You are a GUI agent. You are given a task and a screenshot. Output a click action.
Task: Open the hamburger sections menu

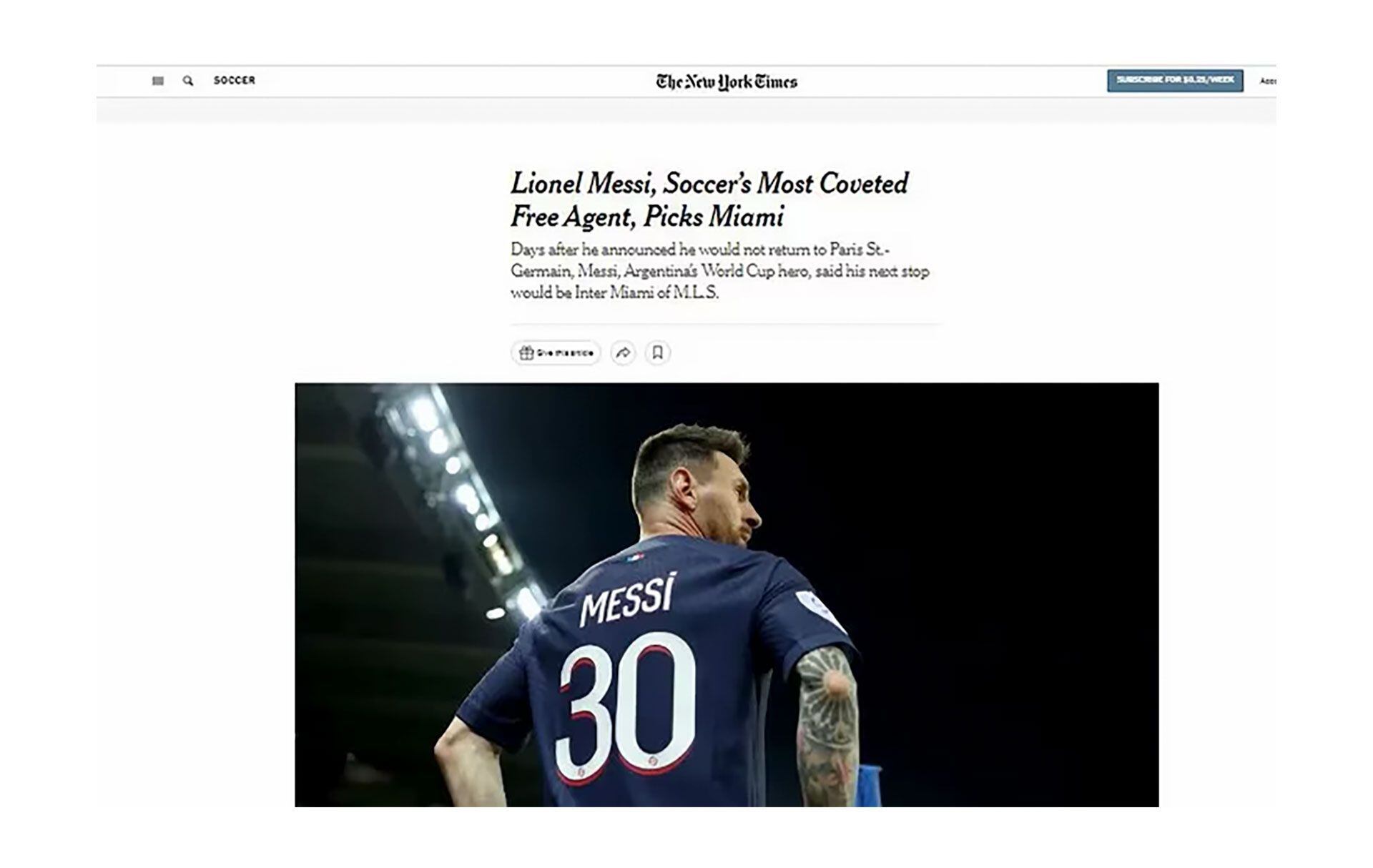point(158,81)
